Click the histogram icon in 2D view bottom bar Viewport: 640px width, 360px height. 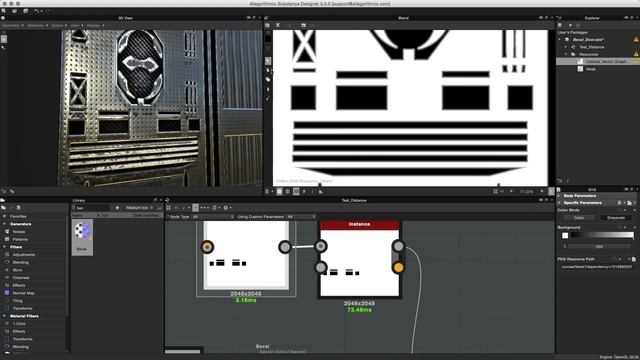point(321,191)
